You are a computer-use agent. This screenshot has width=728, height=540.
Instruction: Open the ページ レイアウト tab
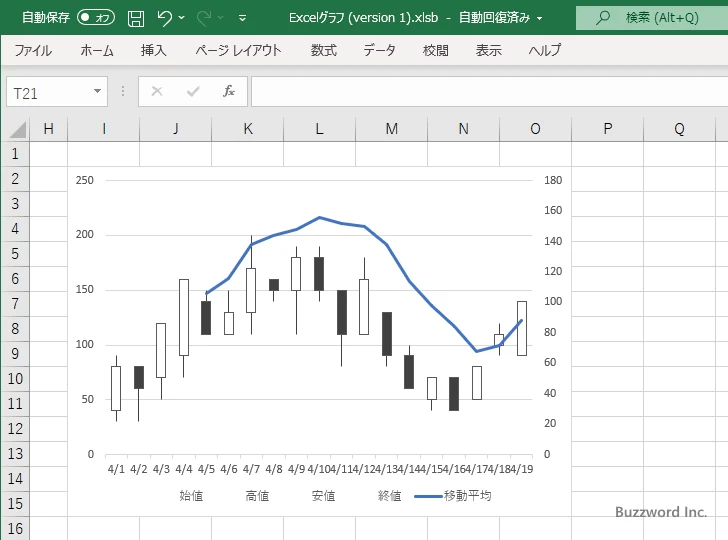tap(238, 50)
